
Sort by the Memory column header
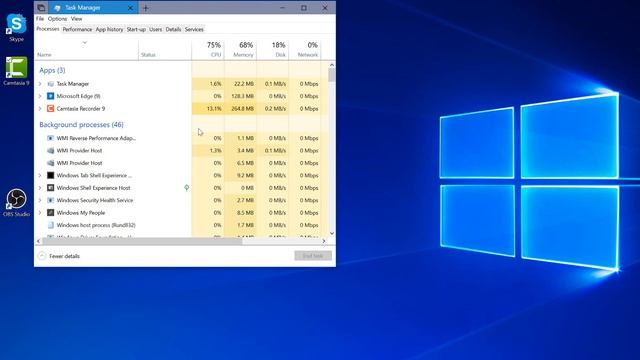[240, 49]
